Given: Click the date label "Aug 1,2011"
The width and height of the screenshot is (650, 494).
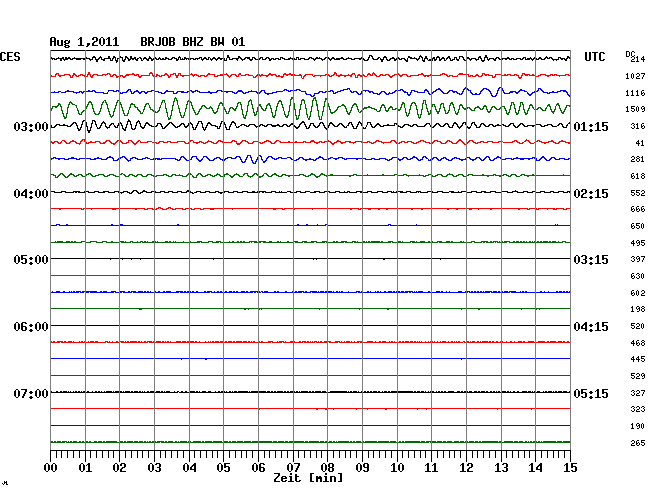Looking at the screenshot, I should click(x=84, y=42).
